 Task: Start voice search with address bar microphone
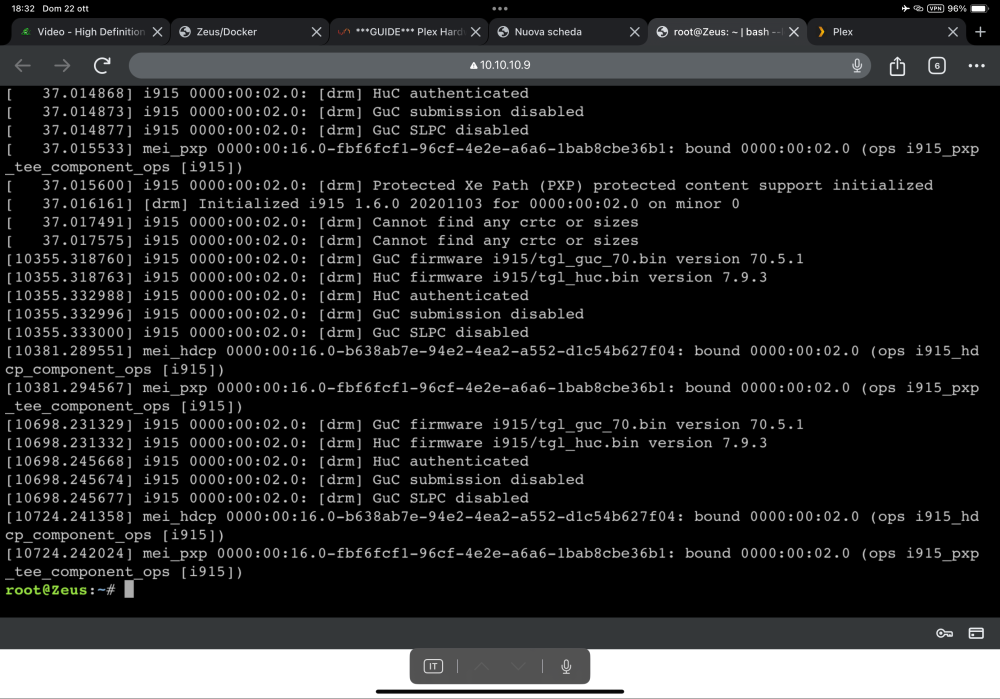click(857, 65)
